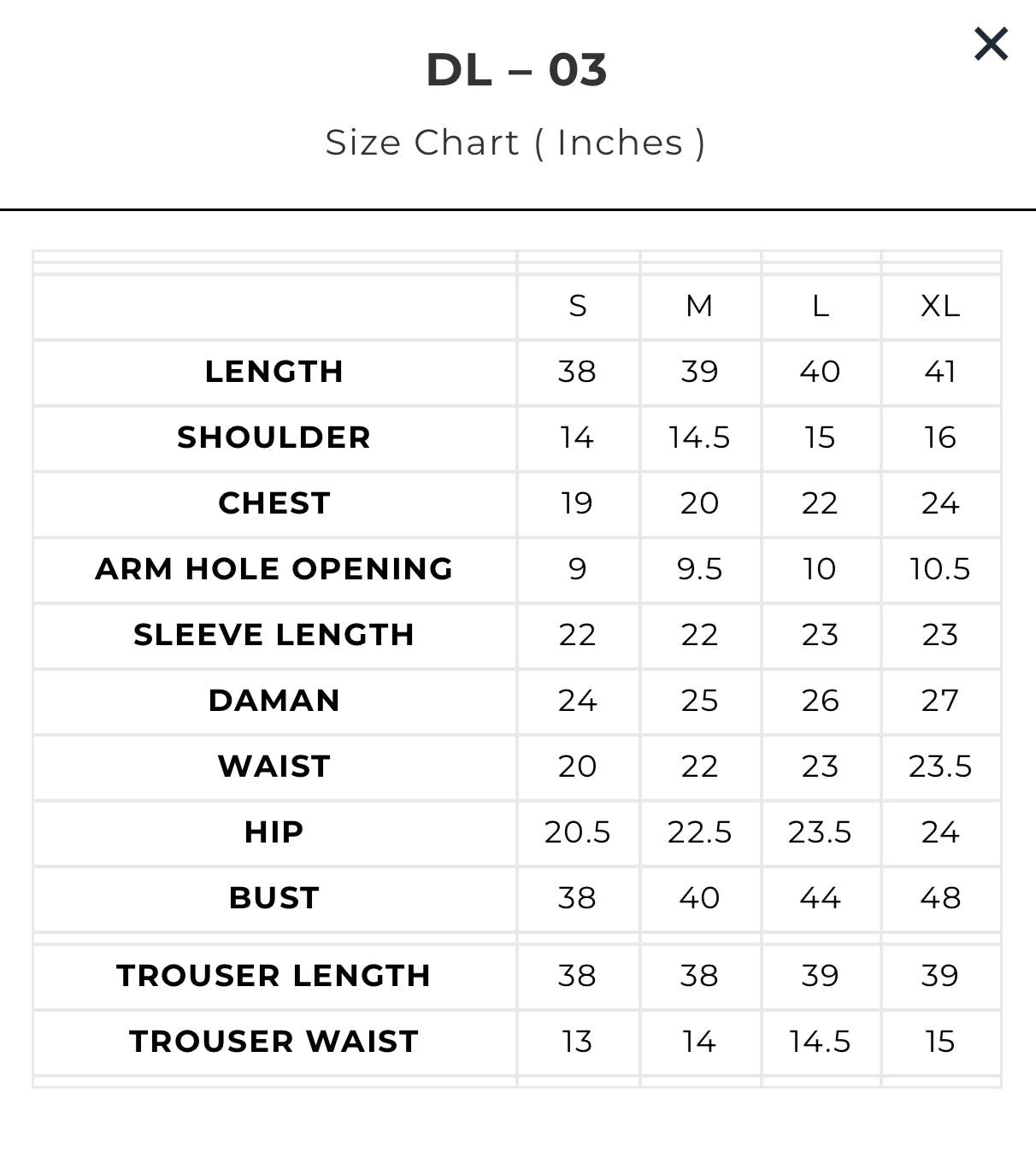Click the Size Chart ( Inches ) subtitle
The image size is (1036, 1163).
click(x=515, y=143)
